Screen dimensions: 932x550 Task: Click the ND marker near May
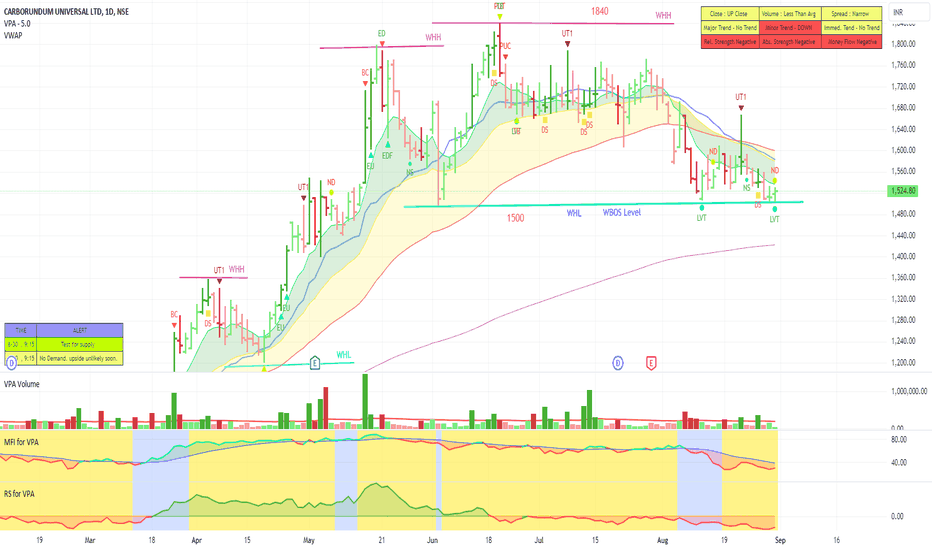point(331,183)
